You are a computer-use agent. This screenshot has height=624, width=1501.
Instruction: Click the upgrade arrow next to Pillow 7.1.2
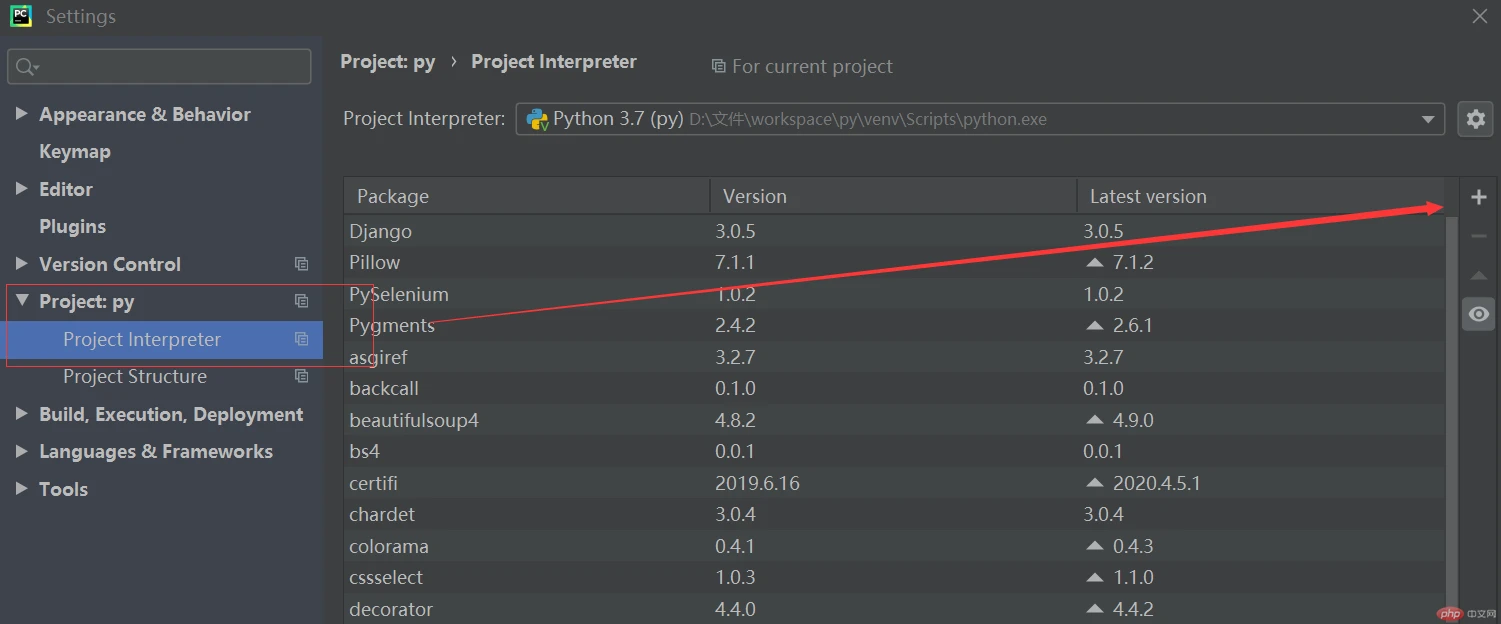pos(1094,262)
